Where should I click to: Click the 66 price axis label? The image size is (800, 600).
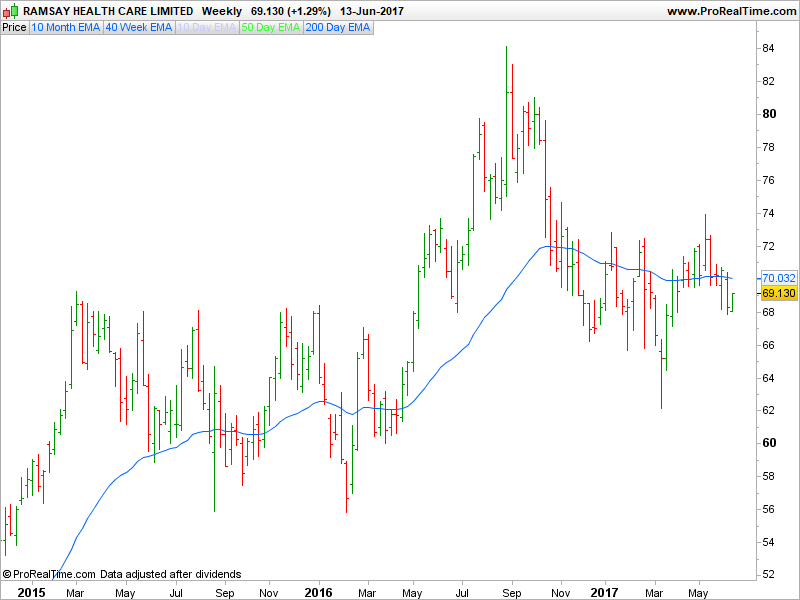(768, 345)
